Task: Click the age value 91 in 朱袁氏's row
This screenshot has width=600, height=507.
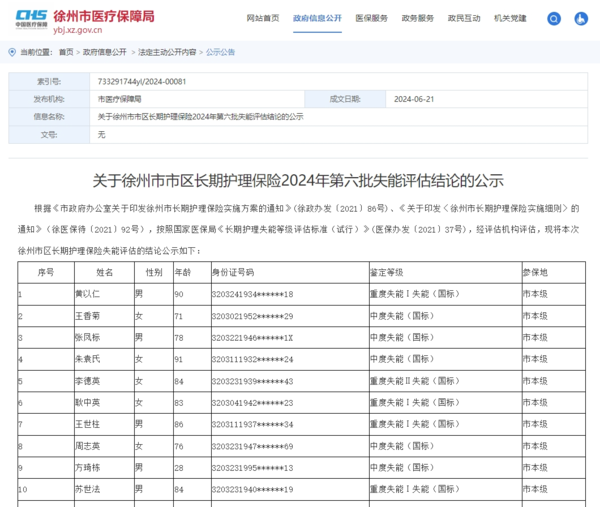Action: (x=179, y=359)
